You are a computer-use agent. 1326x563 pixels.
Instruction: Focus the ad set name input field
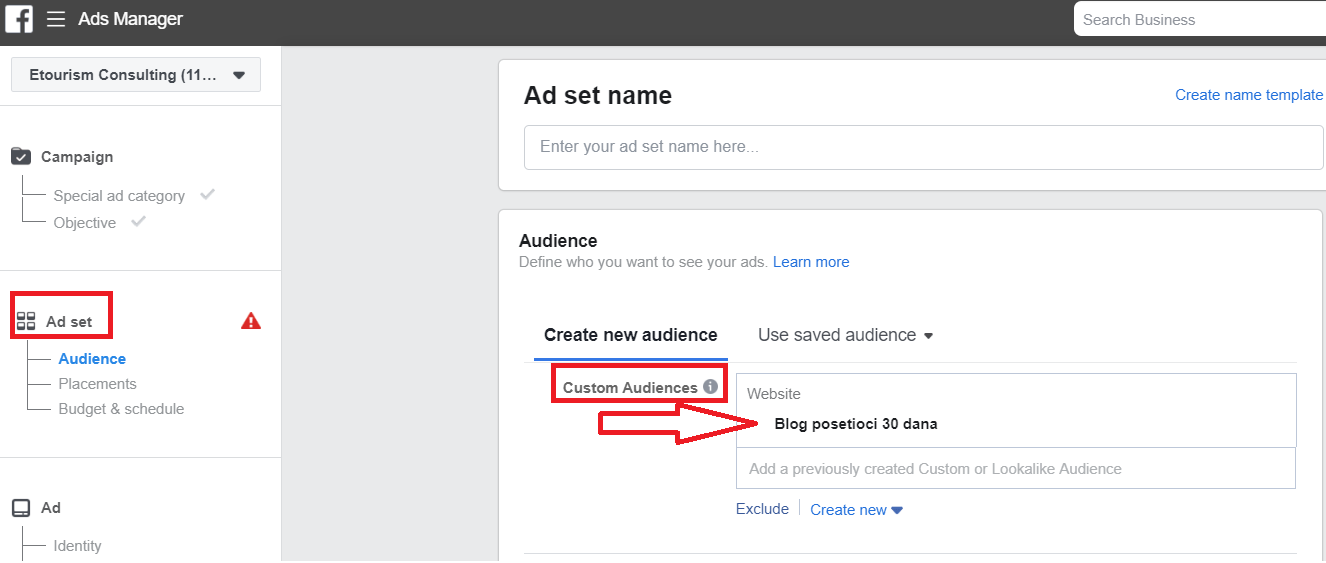click(923, 147)
